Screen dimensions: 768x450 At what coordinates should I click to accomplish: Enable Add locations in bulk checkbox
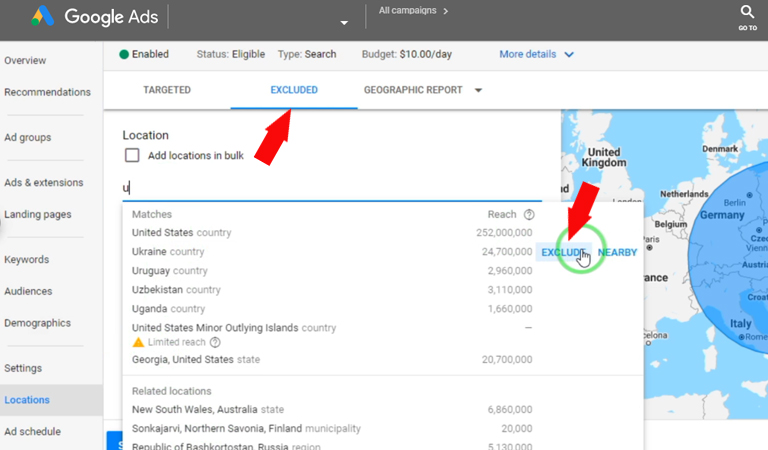[132, 155]
